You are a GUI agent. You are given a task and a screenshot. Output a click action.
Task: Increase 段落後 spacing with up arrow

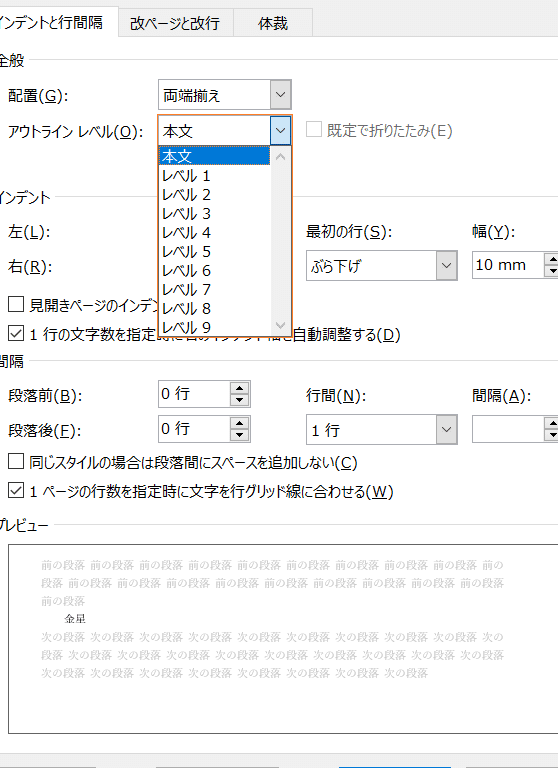click(240, 424)
